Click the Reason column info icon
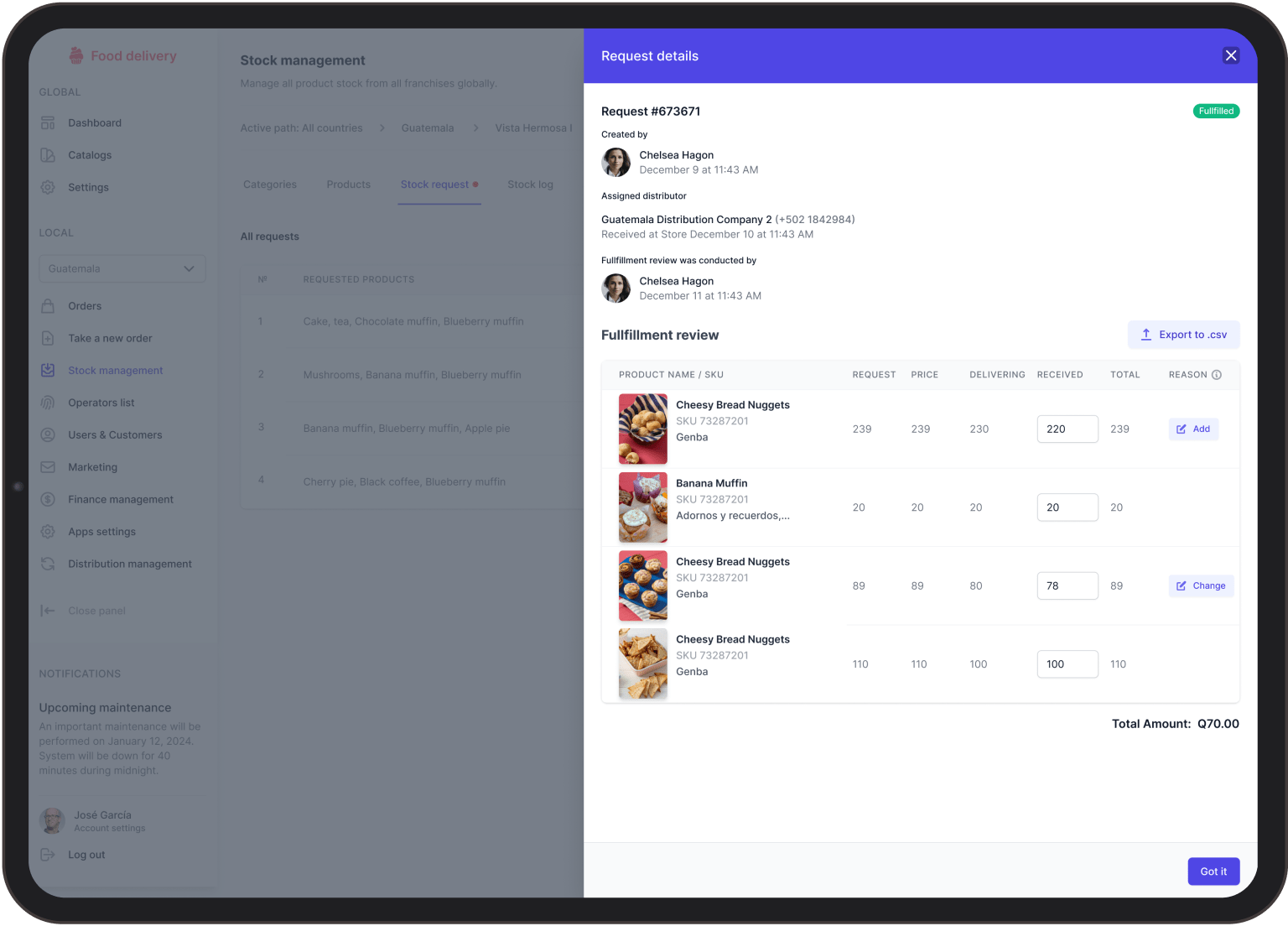1288x926 pixels. click(x=1217, y=375)
